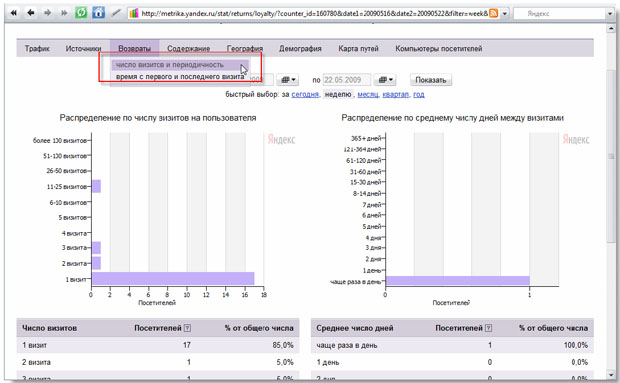Open the Карта путей tab
This screenshot has width=620, height=383.
(358, 49)
